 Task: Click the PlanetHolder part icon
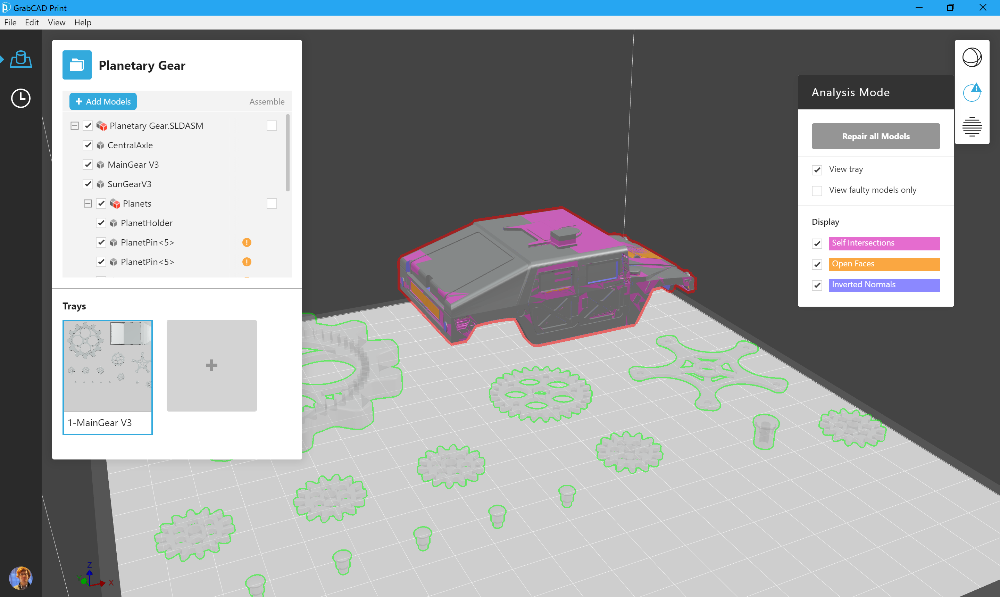coord(114,223)
